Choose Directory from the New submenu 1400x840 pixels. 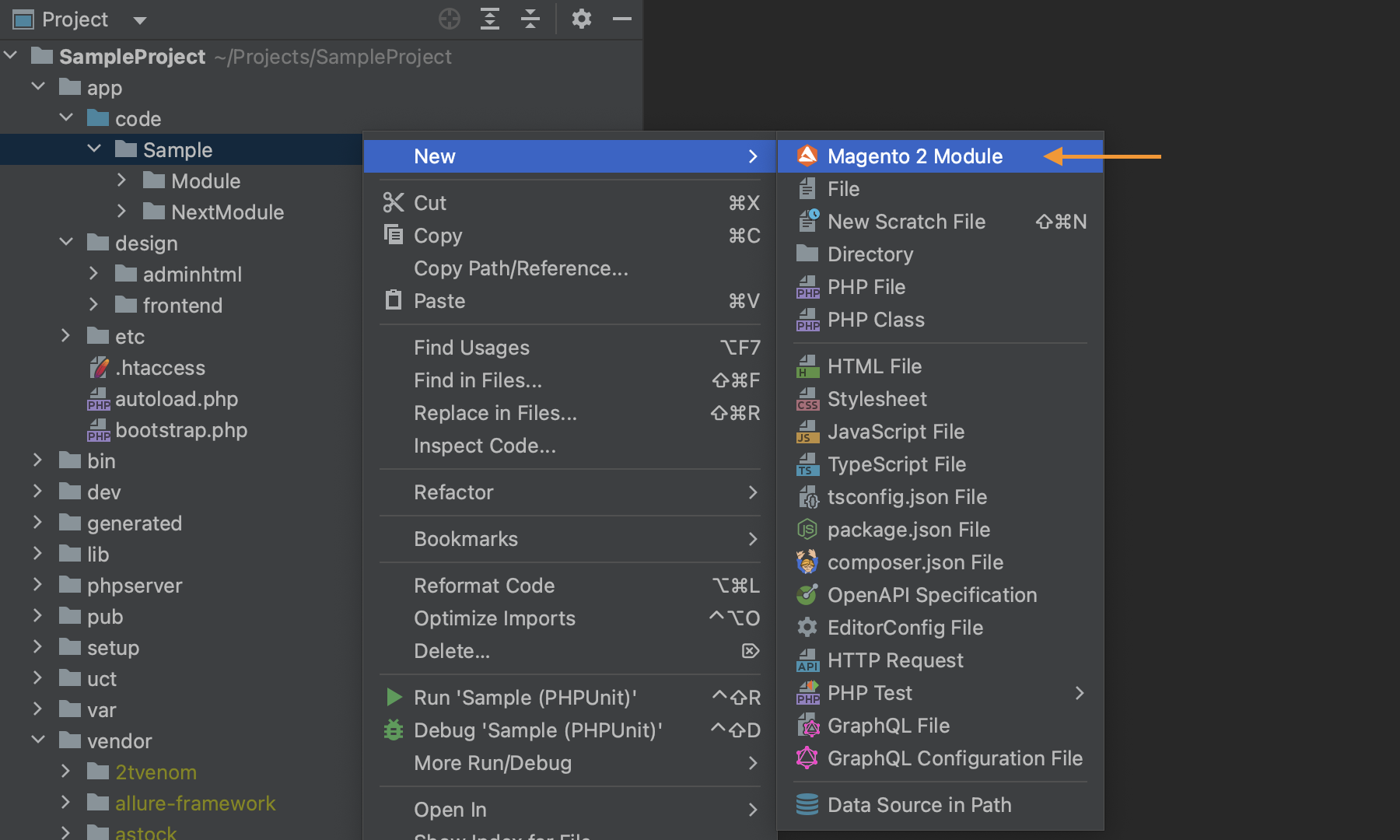(x=940, y=254)
